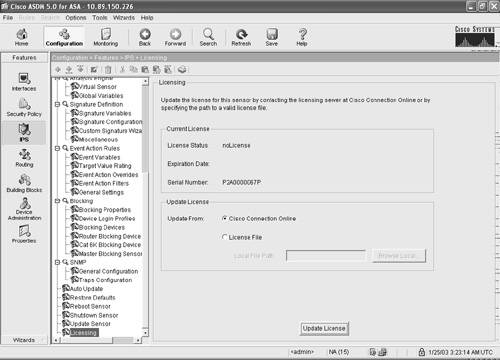Open the Building Blocks feature

(x=24, y=183)
